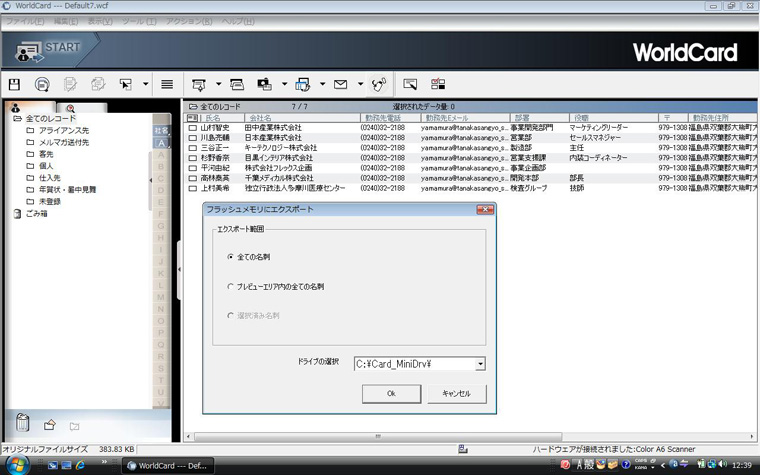Open the ツール(T) menu
This screenshot has height=475, width=760.
139,21
